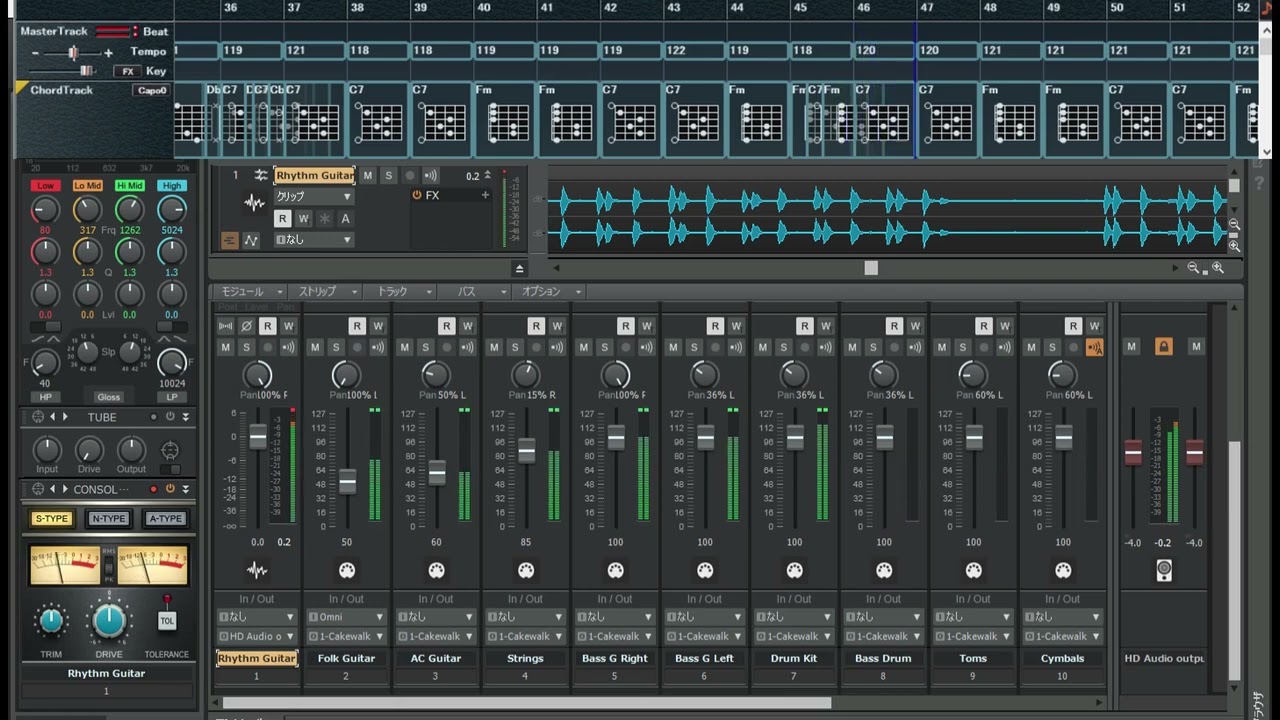This screenshot has height=720, width=1280.
Task: Click the speaker icon on HD Audio output bus
Action: tap(1163, 571)
